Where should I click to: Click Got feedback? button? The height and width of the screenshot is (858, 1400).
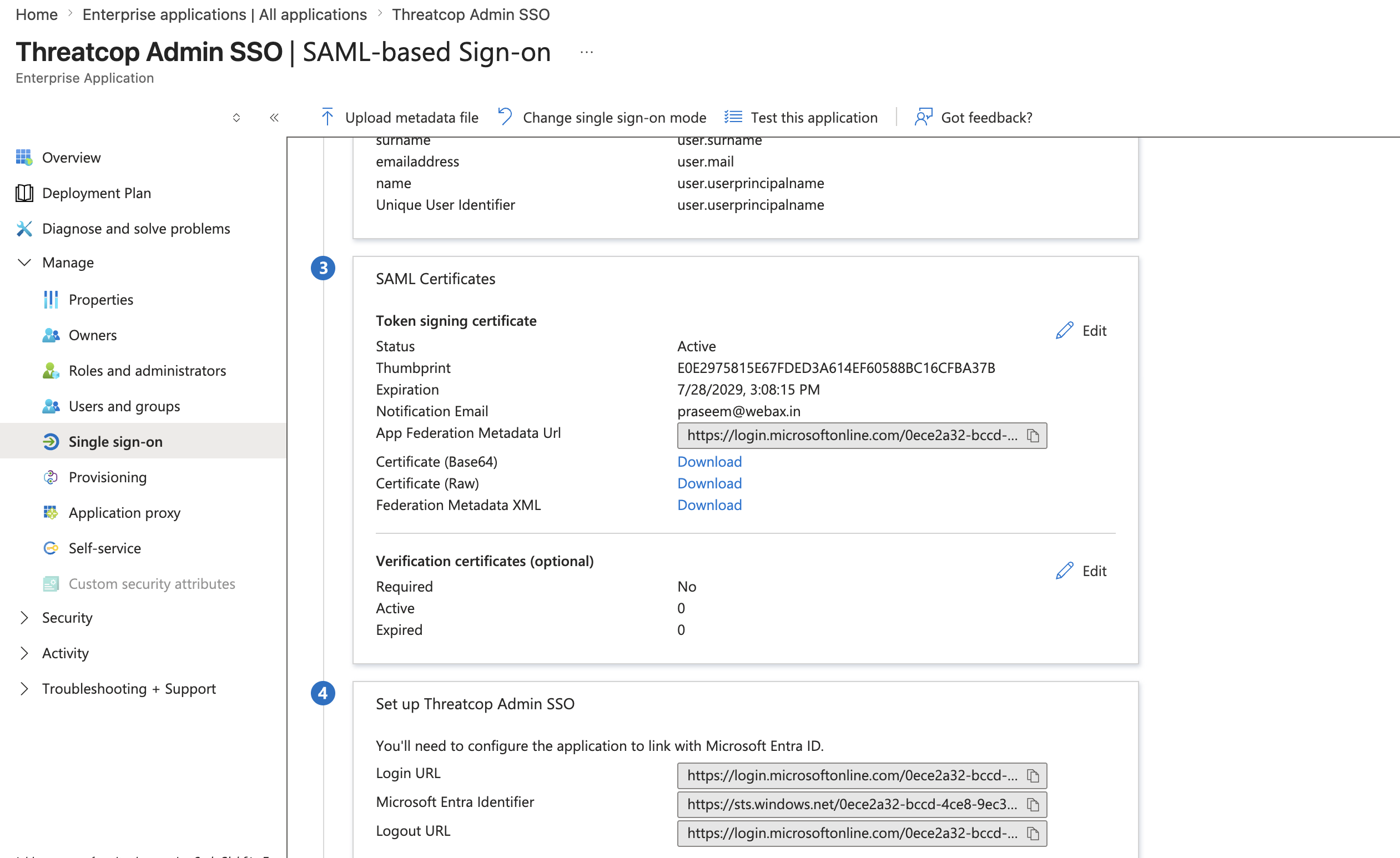[974, 117]
